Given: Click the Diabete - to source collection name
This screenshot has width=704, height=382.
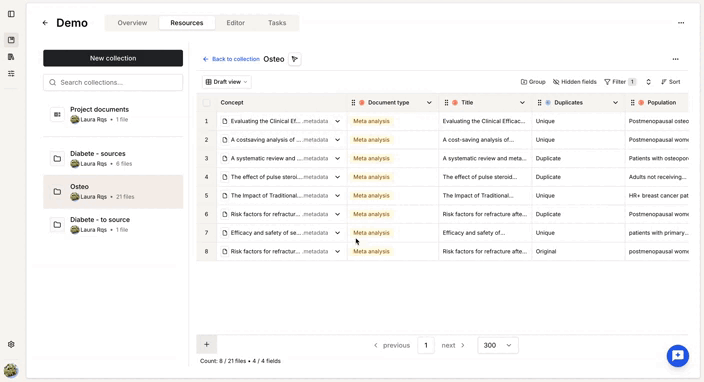Looking at the screenshot, I should pyautogui.click(x=100, y=220).
